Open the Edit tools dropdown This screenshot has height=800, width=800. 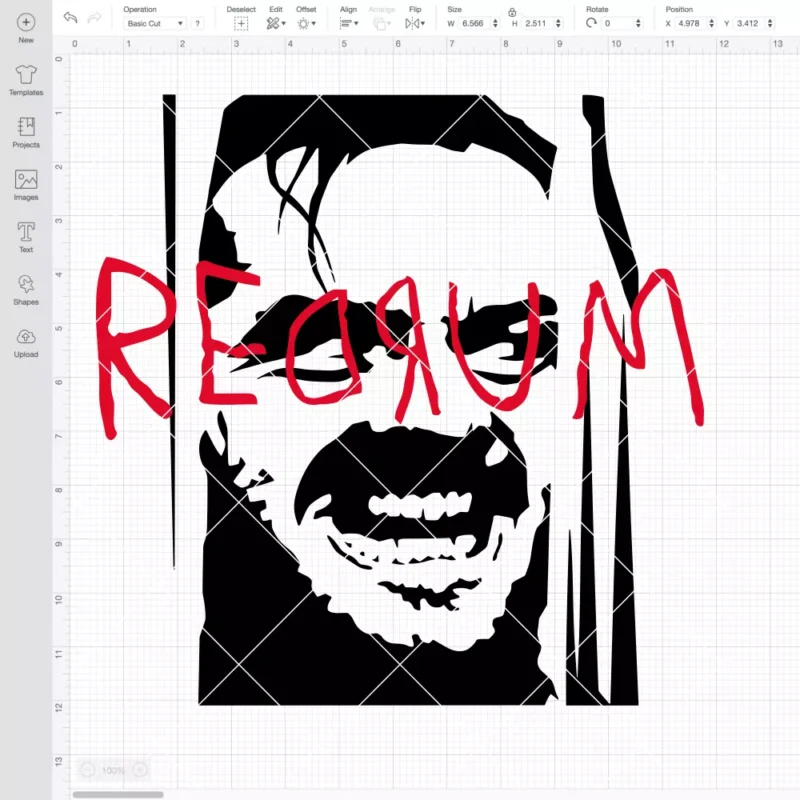tap(276, 23)
